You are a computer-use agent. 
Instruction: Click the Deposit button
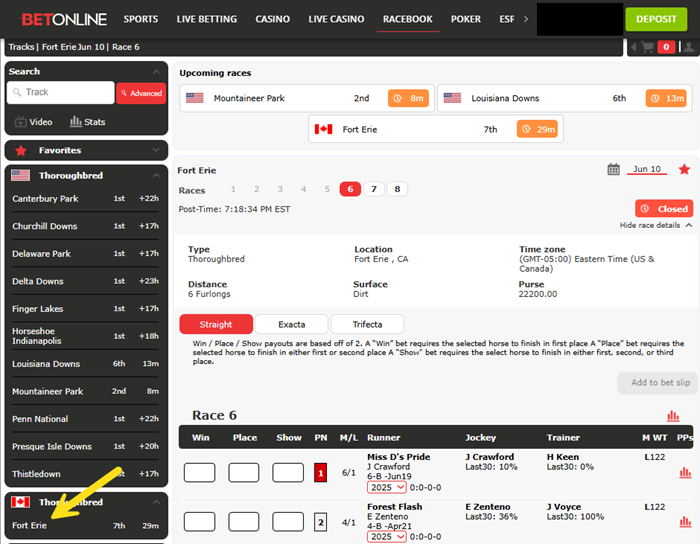point(656,19)
